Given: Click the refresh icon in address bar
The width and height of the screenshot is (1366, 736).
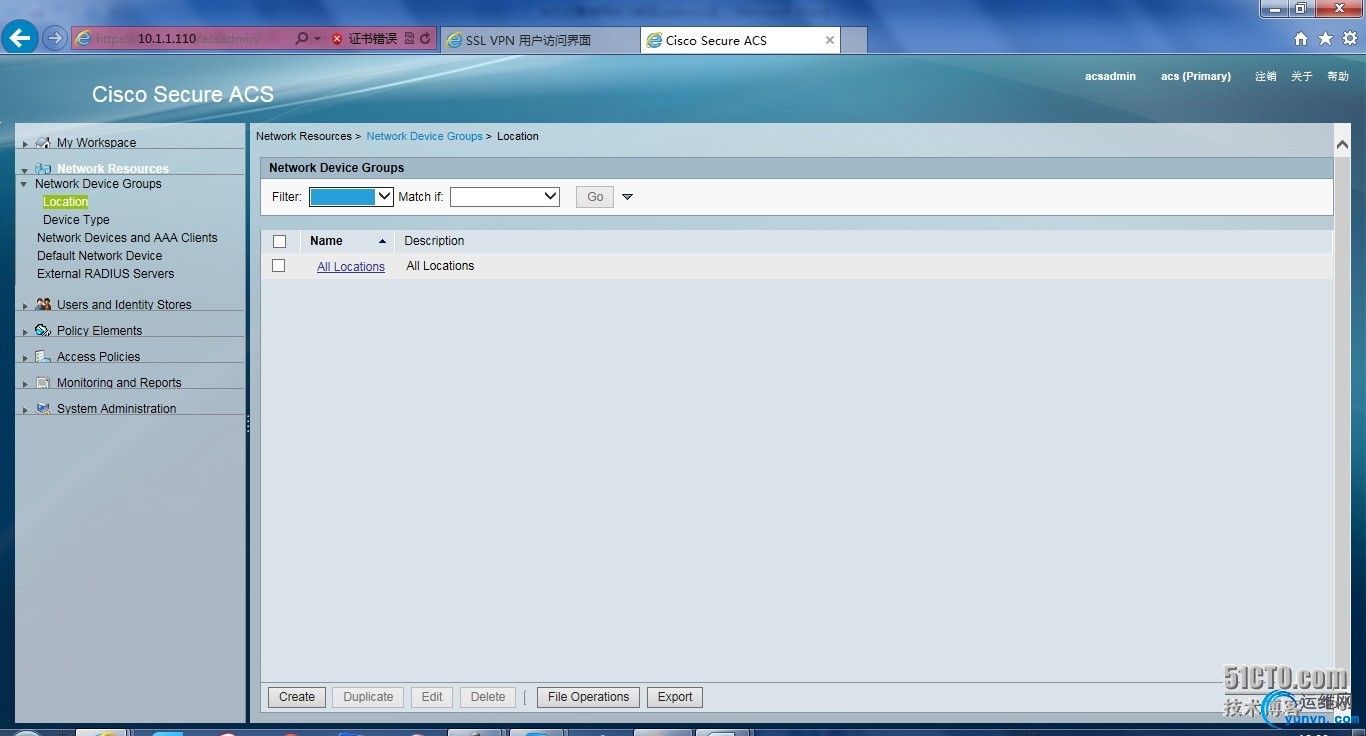Looking at the screenshot, I should tap(426, 39).
